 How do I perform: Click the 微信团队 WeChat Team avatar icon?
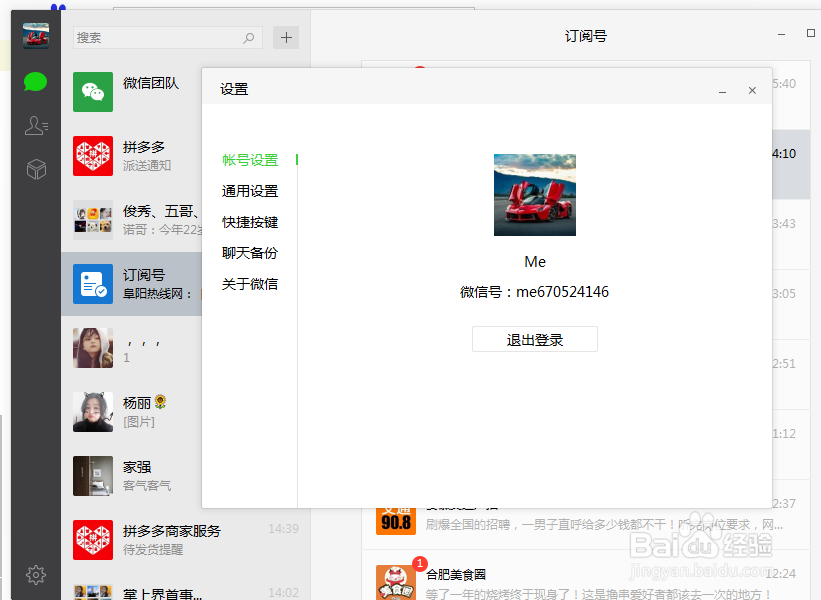coord(93,91)
